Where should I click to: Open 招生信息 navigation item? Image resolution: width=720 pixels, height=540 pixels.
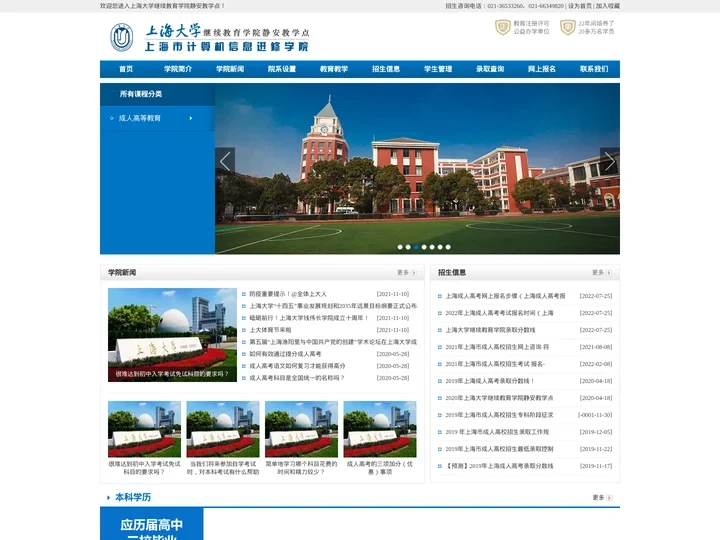[x=386, y=69]
